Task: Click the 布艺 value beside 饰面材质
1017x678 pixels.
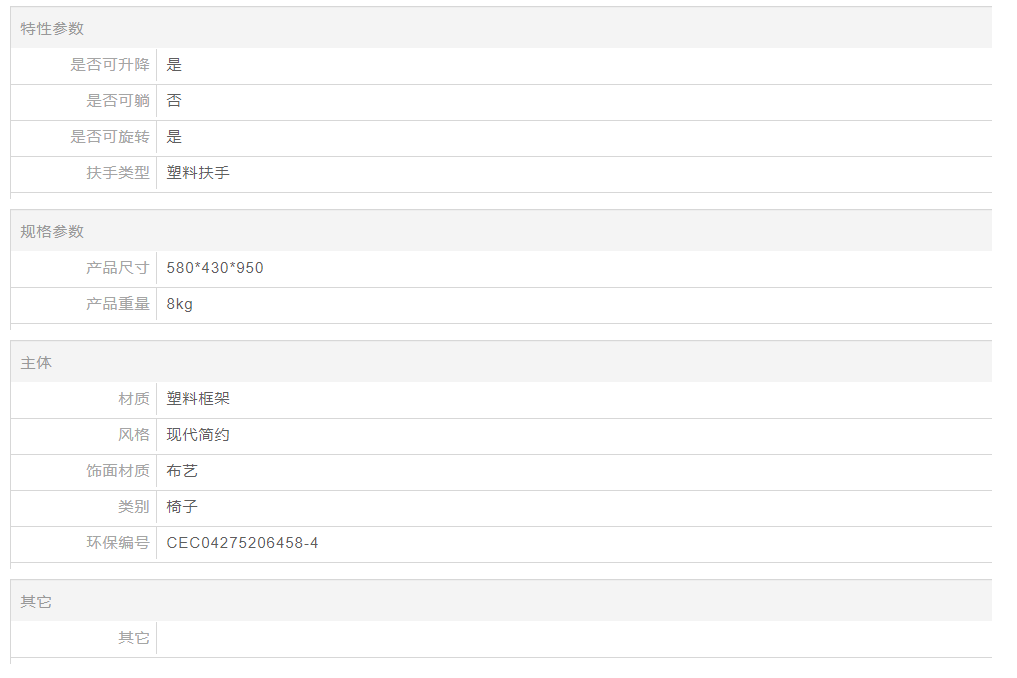Action: point(183,471)
